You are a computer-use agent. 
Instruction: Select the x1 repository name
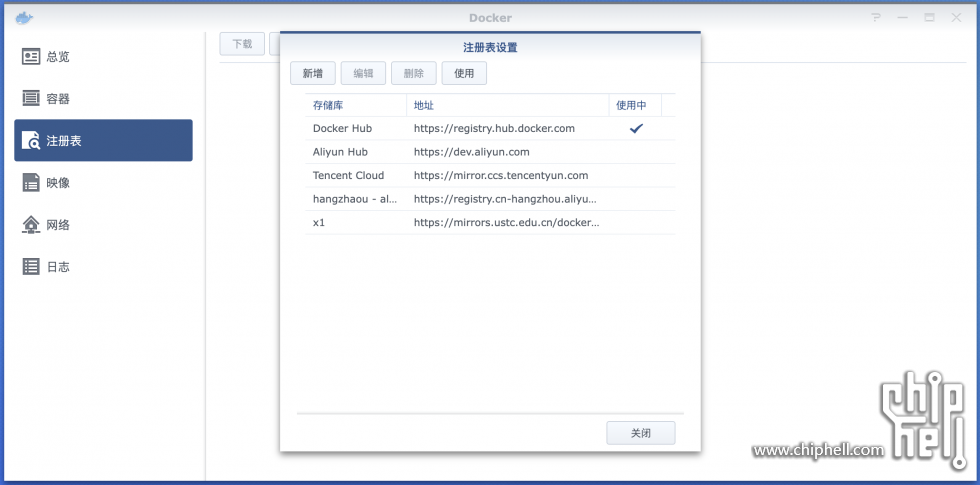tap(319, 222)
